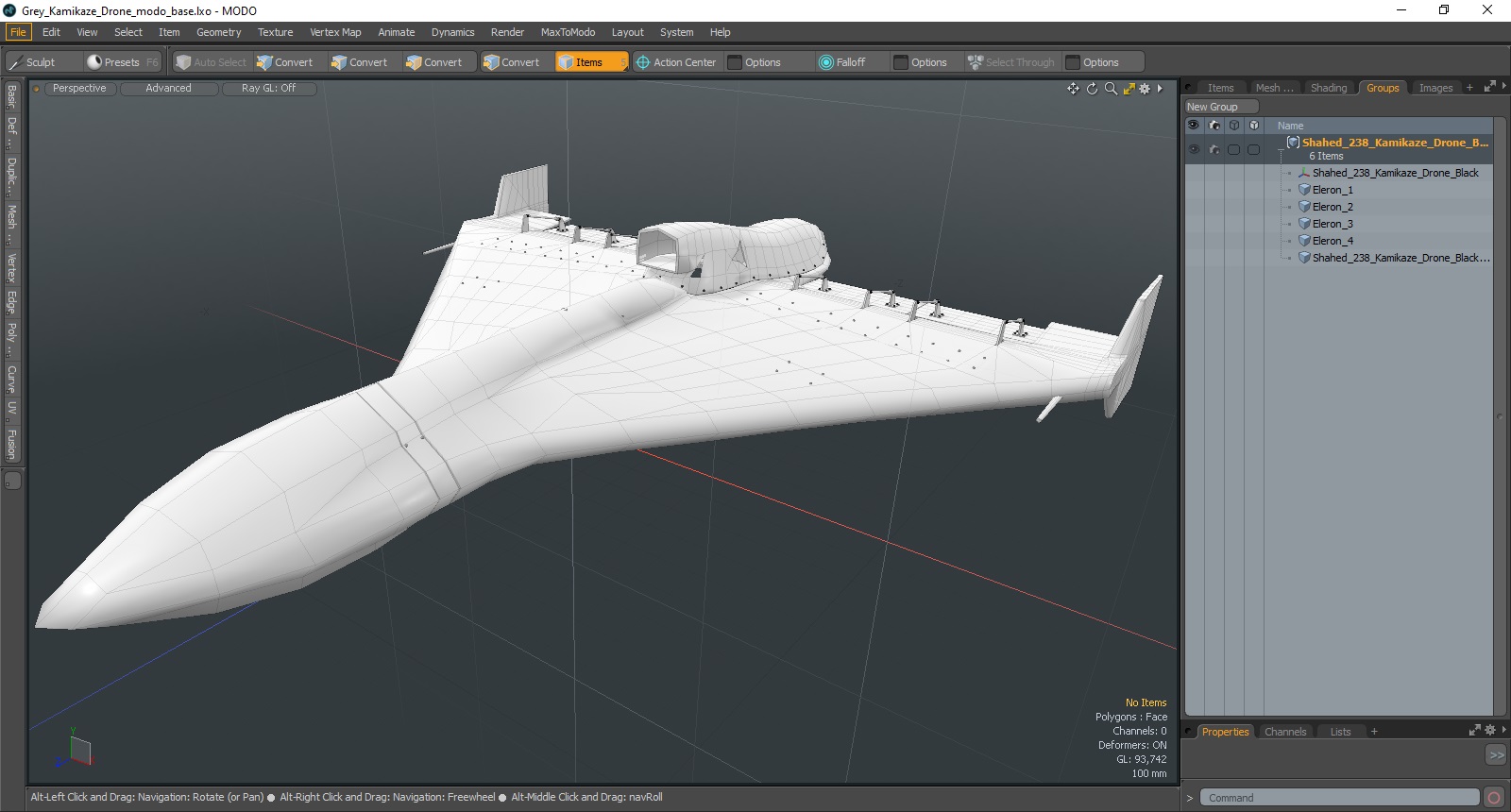
Task: Open viewport settings gear
Action: coord(1145,89)
